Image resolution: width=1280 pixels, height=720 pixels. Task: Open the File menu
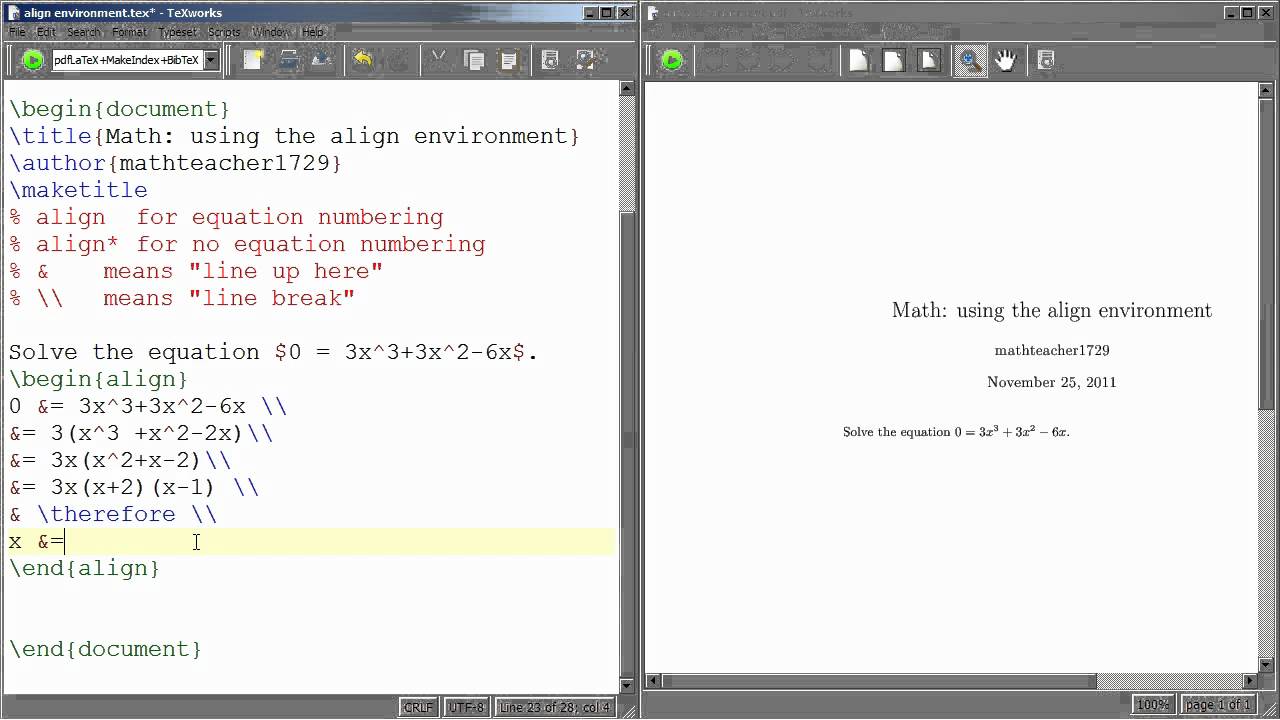point(17,32)
